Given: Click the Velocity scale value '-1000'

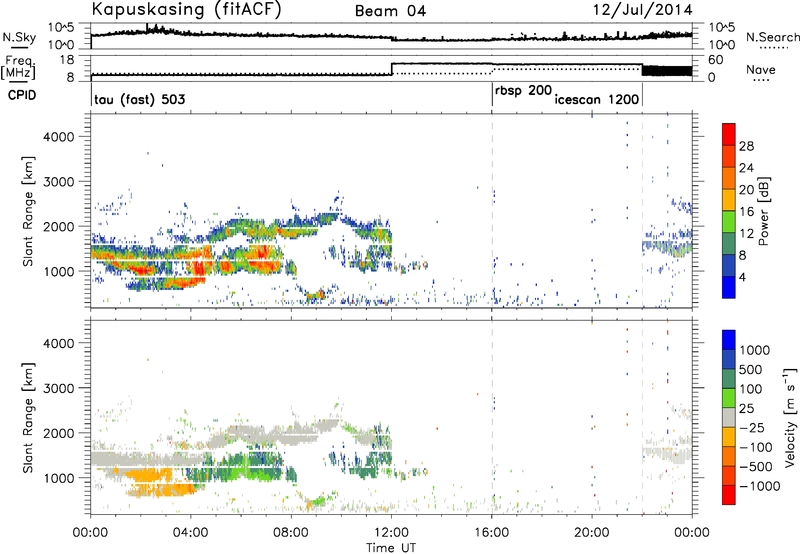Looking at the screenshot, I should (x=759, y=486).
